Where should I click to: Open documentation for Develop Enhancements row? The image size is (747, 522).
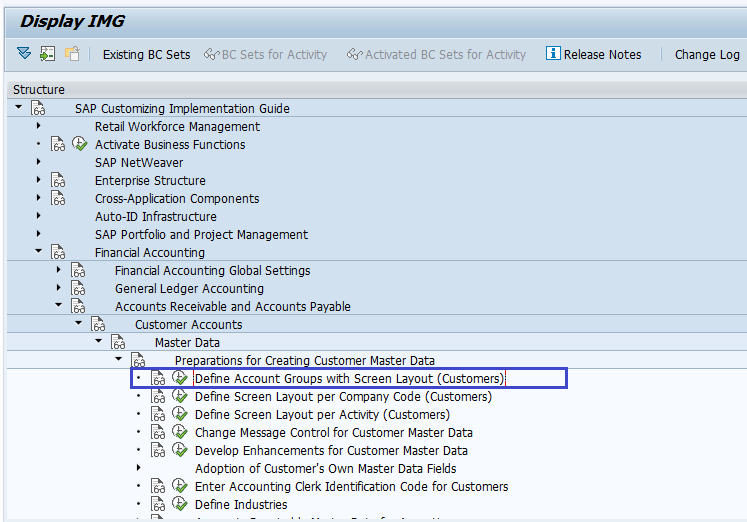158,450
